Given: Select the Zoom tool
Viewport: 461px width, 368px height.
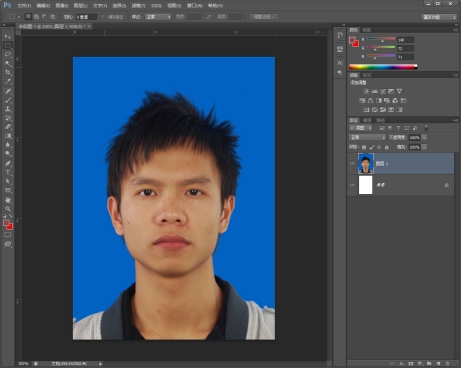Looking at the screenshot, I should click(x=8, y=209).
